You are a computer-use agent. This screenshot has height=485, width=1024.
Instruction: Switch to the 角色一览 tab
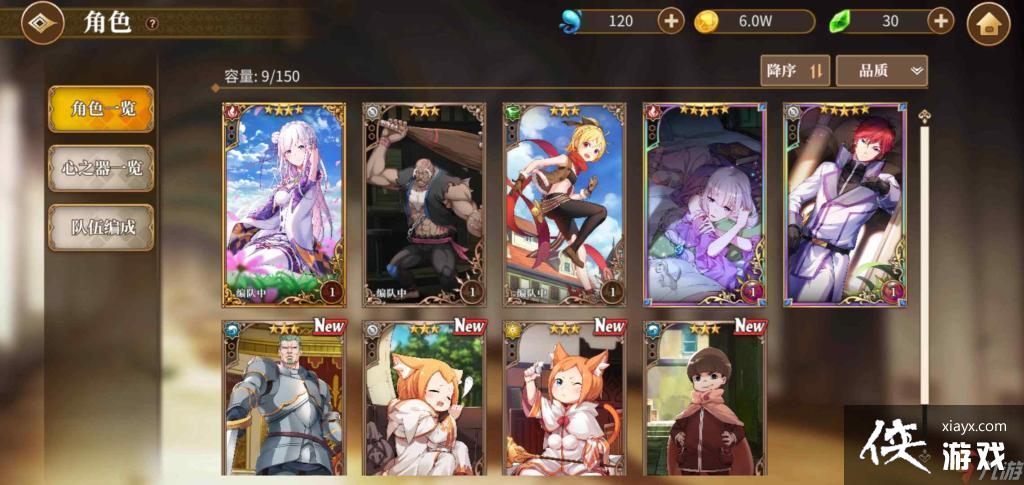[x=101, y=109]
